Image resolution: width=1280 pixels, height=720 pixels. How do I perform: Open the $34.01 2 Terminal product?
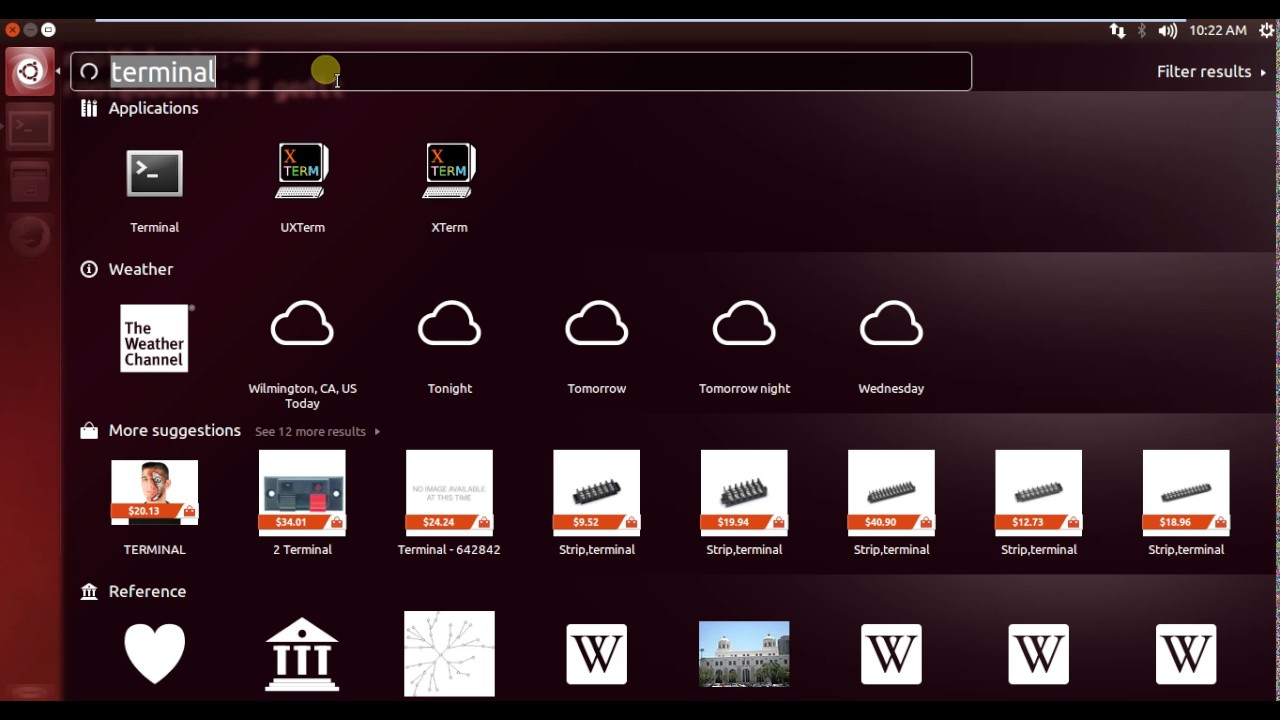pyautogui.click(x=302, y=491)
